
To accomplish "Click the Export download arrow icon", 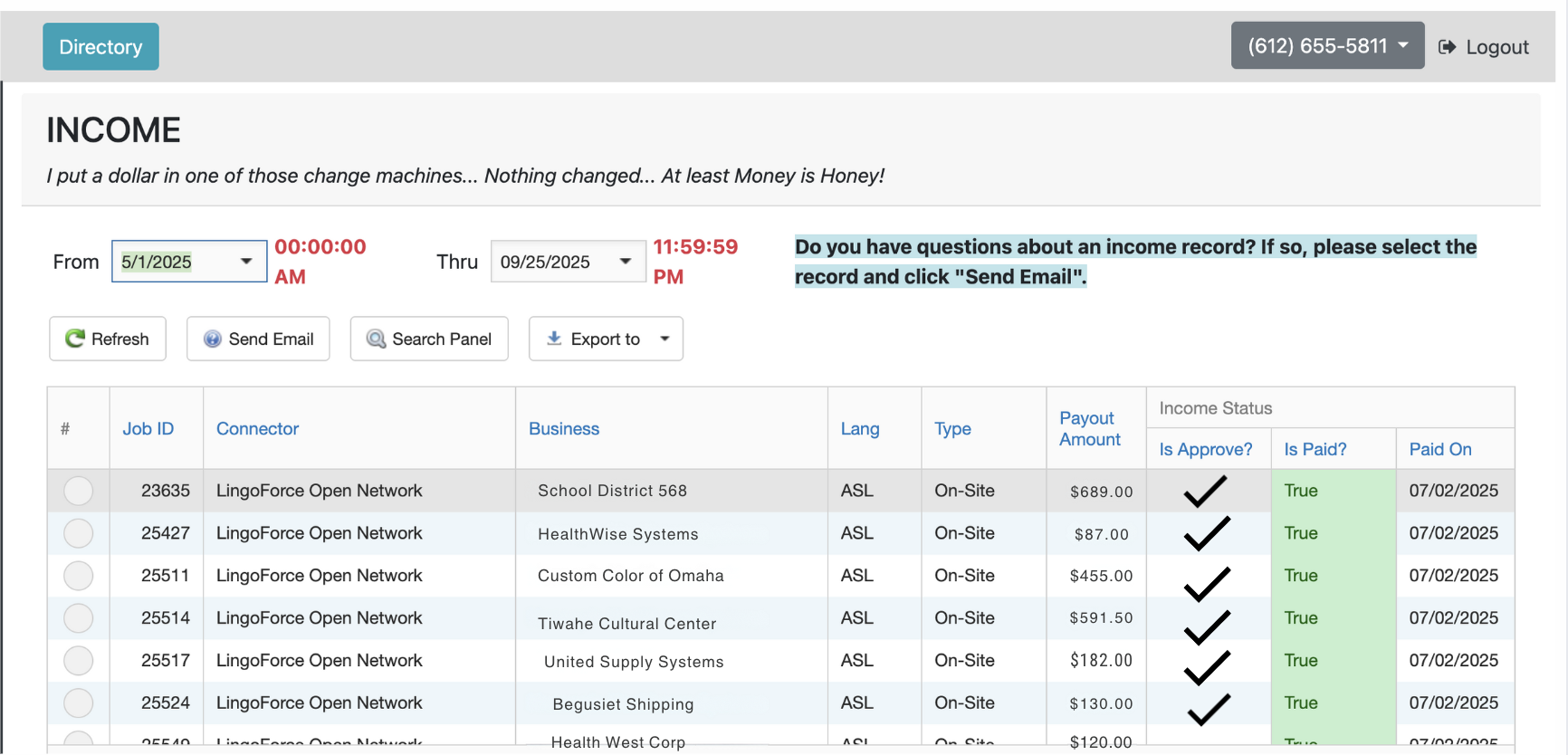I will [x=554, y=338].
